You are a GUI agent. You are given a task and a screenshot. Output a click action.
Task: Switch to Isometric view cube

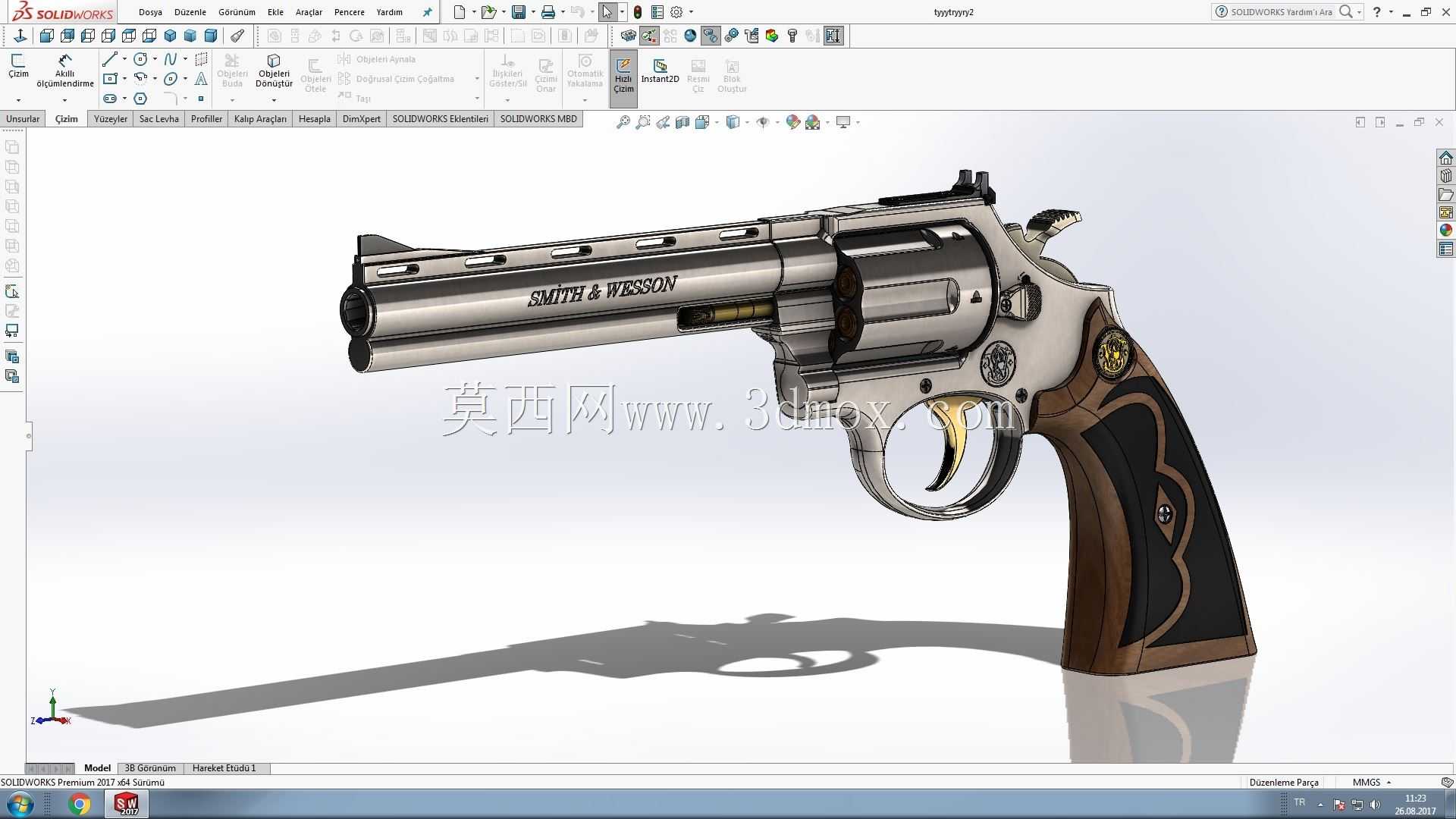[170, 36]
